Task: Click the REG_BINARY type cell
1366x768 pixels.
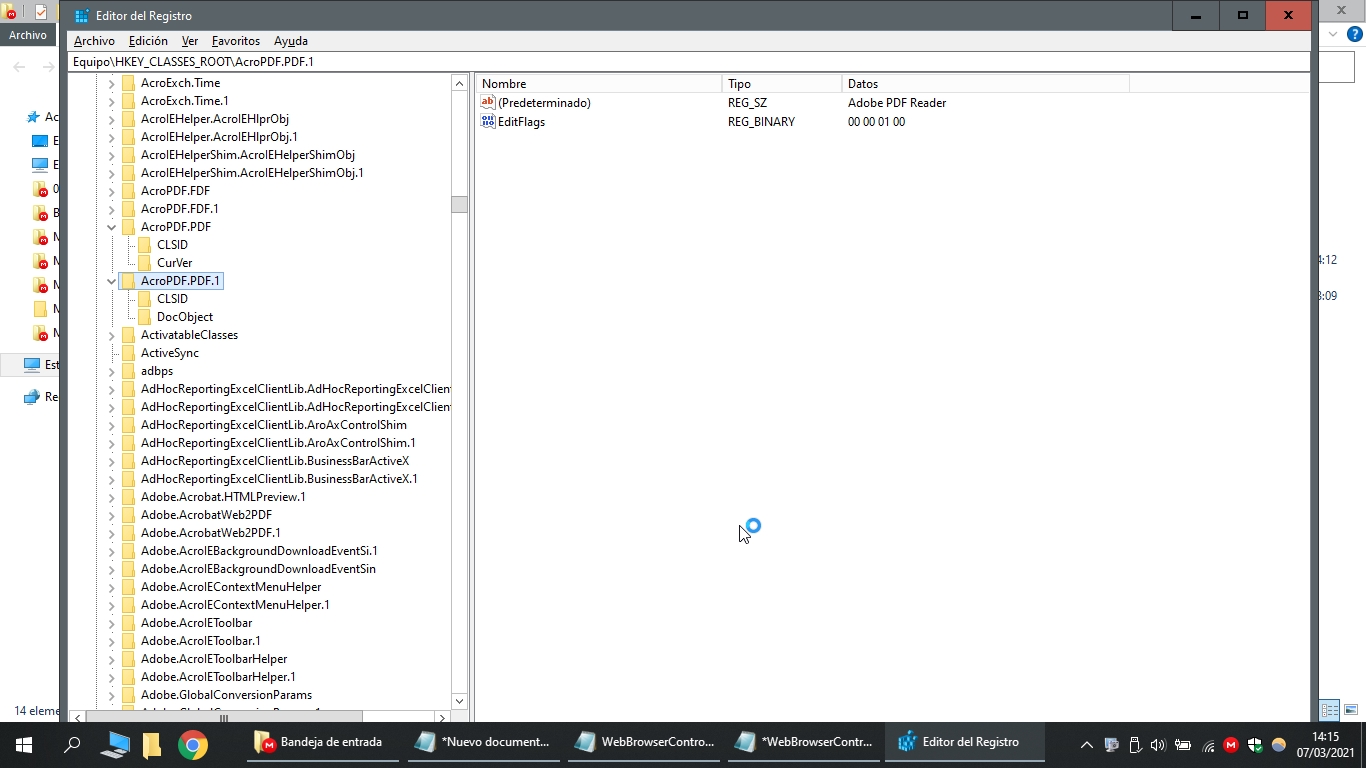Action: 761,122
